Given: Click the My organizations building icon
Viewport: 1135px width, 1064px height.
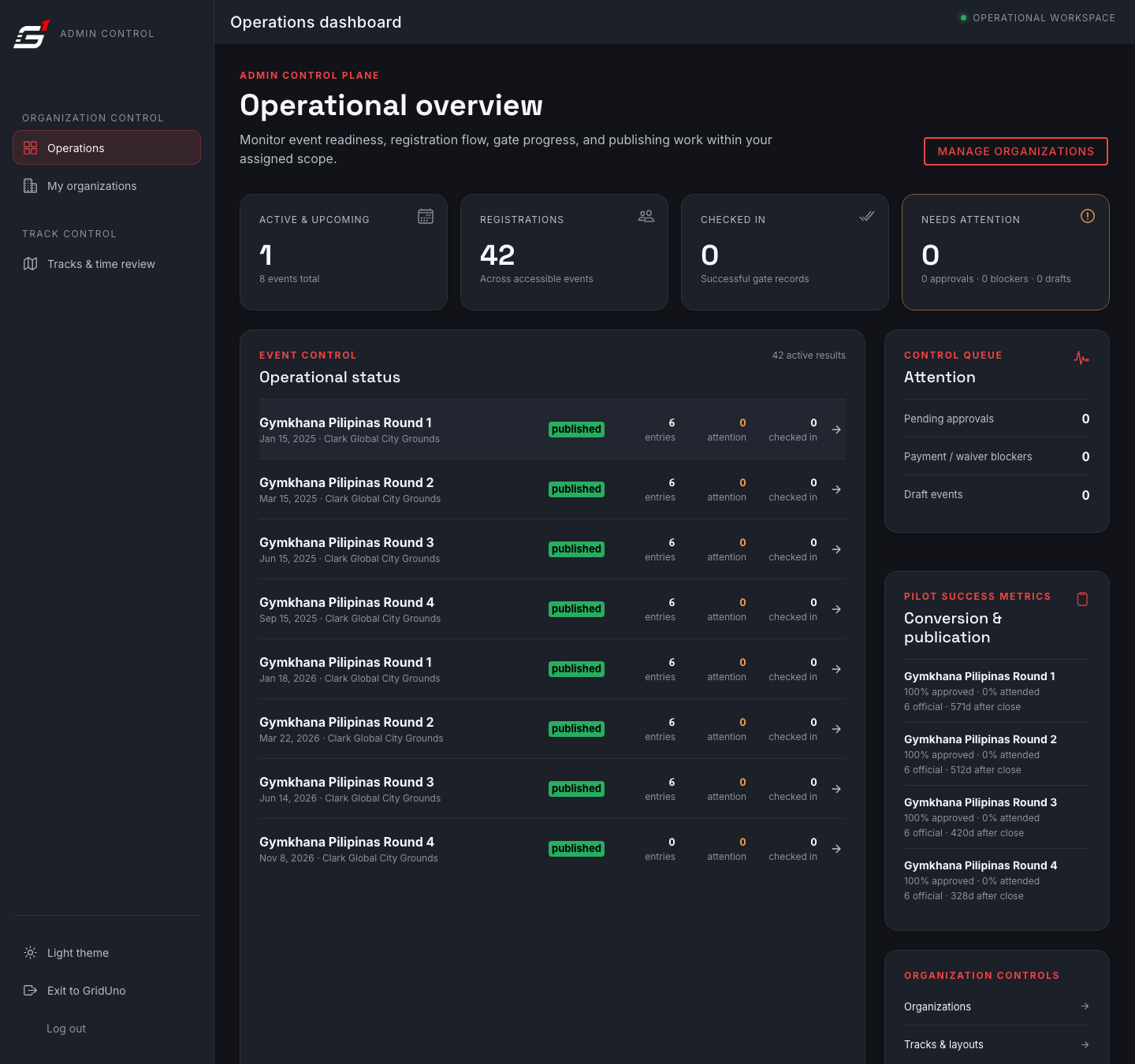Looking at the screenshot, I should tap(31, 186).
